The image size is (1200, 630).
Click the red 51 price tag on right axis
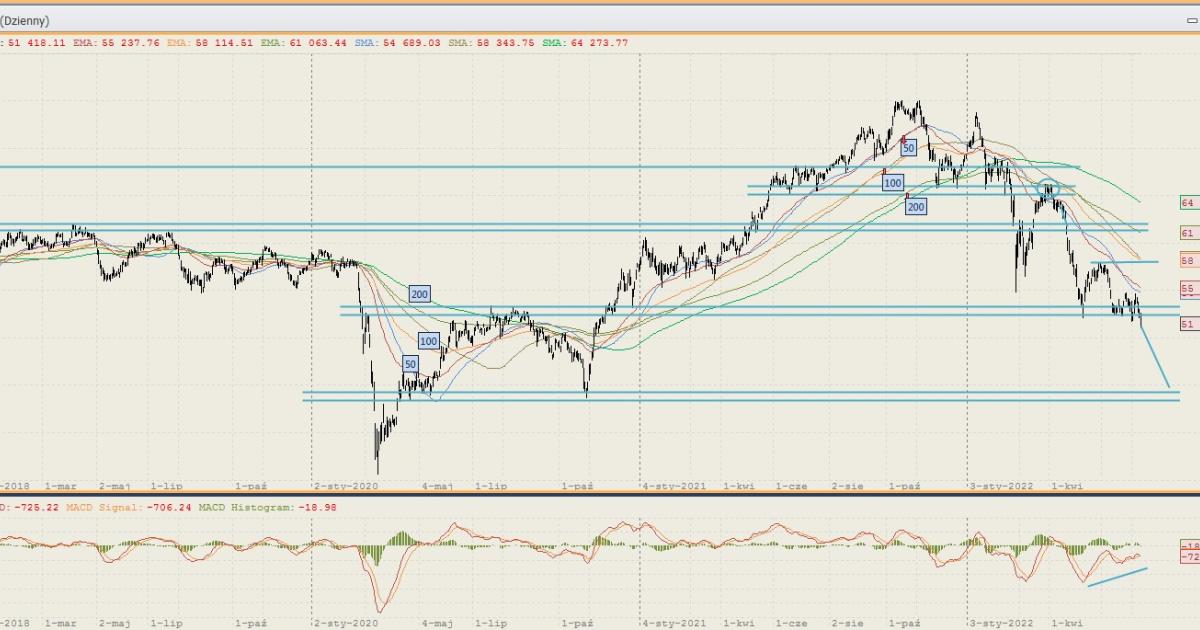(1188, 324)
